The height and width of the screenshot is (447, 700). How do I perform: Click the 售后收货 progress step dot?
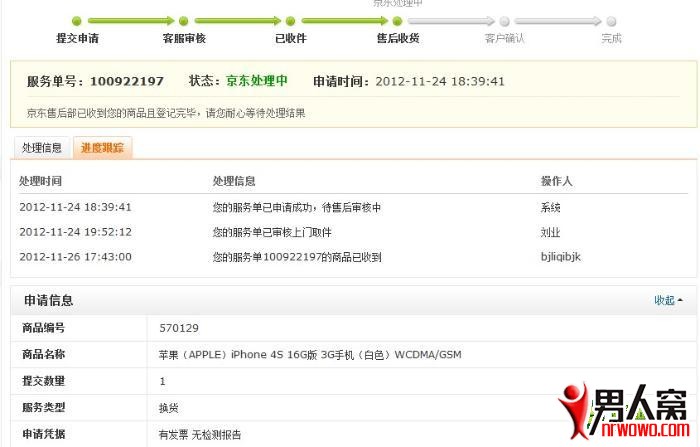tap(397, 21)
